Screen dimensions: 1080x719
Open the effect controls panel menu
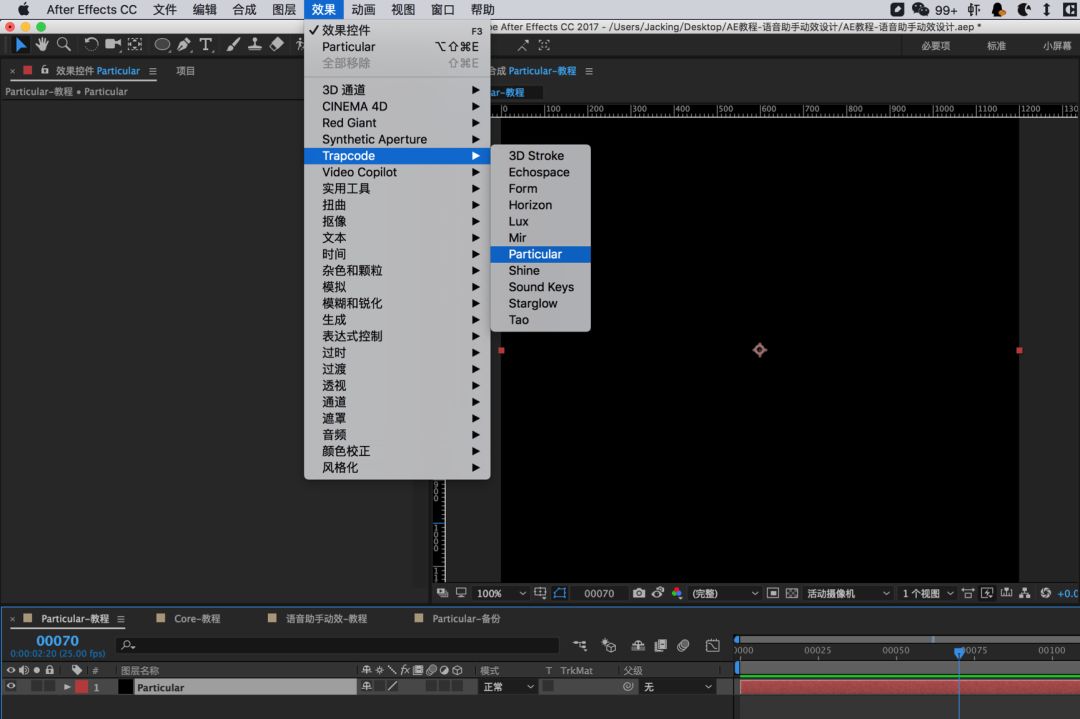click(152, 71)
